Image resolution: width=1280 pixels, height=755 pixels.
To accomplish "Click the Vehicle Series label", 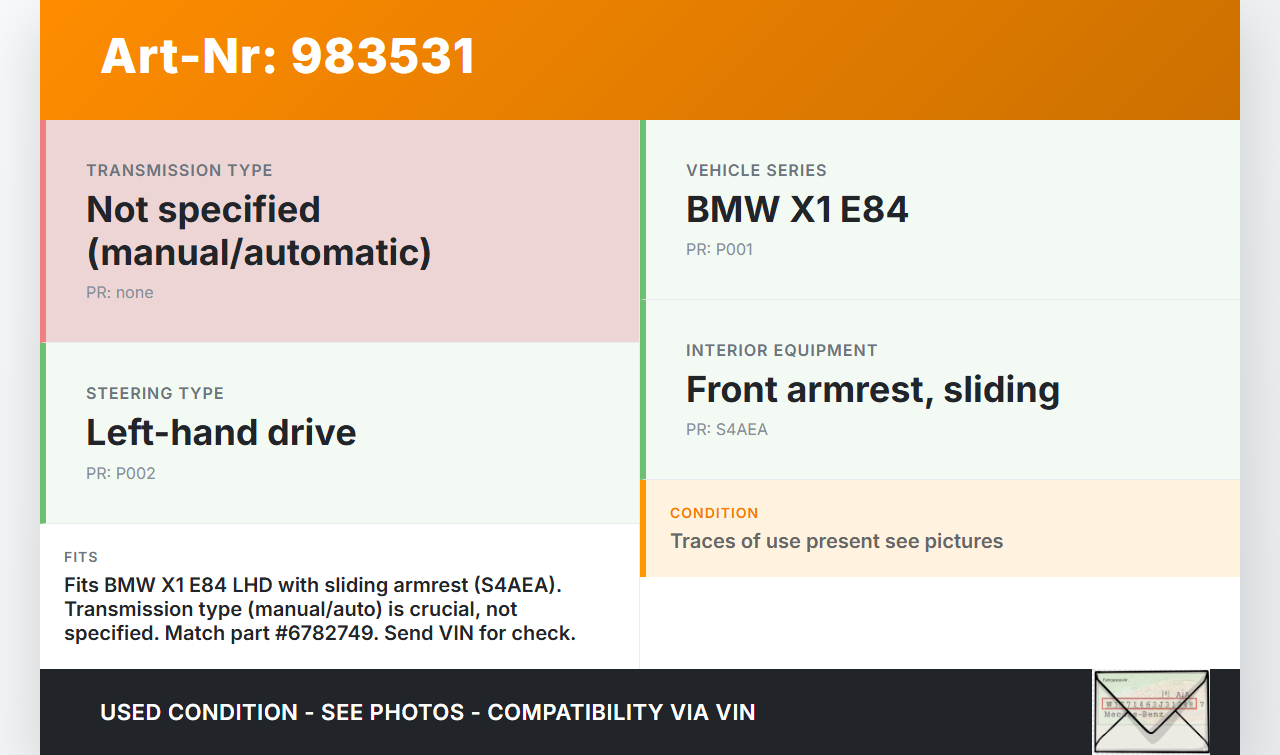I will (756, 170).
